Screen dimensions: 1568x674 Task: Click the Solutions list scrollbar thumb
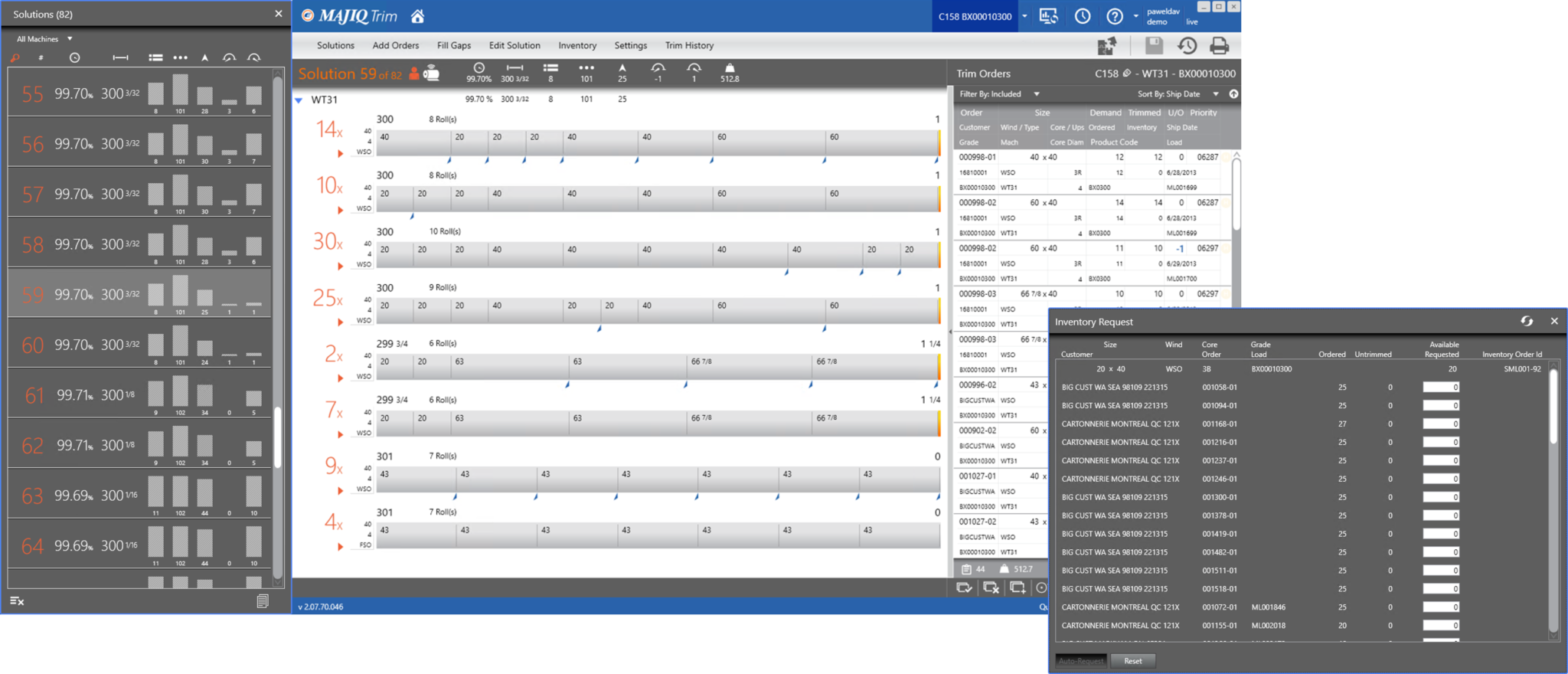coord(277,437)
